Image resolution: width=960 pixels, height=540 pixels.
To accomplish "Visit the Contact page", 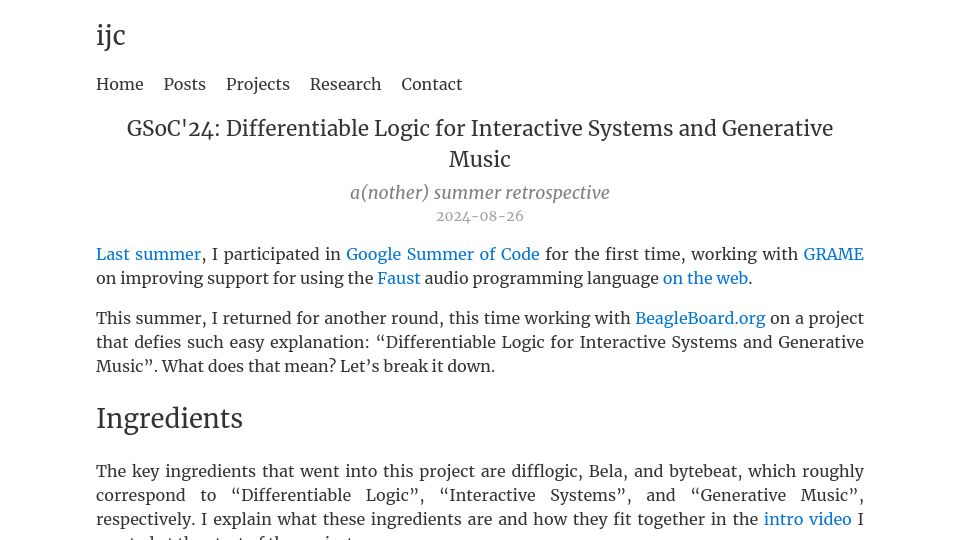I will click(x=432, y=84).
